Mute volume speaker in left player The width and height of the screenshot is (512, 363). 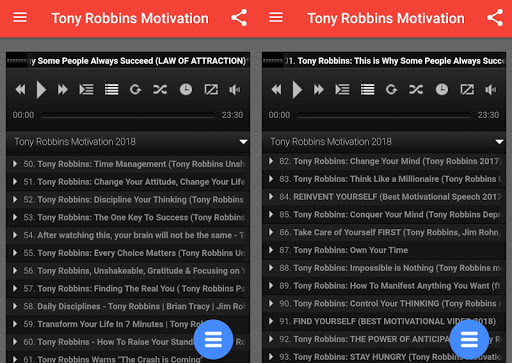[x=234, y=89]
